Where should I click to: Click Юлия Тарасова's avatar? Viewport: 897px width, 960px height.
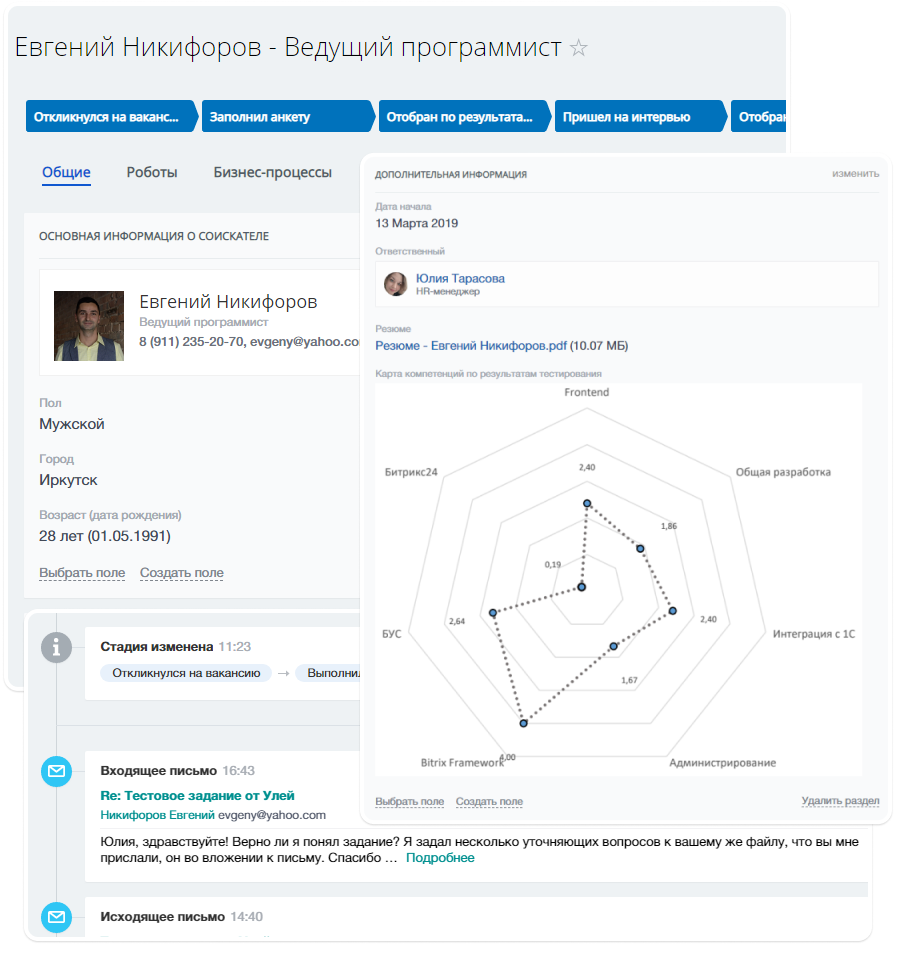[x=396, y=284]
